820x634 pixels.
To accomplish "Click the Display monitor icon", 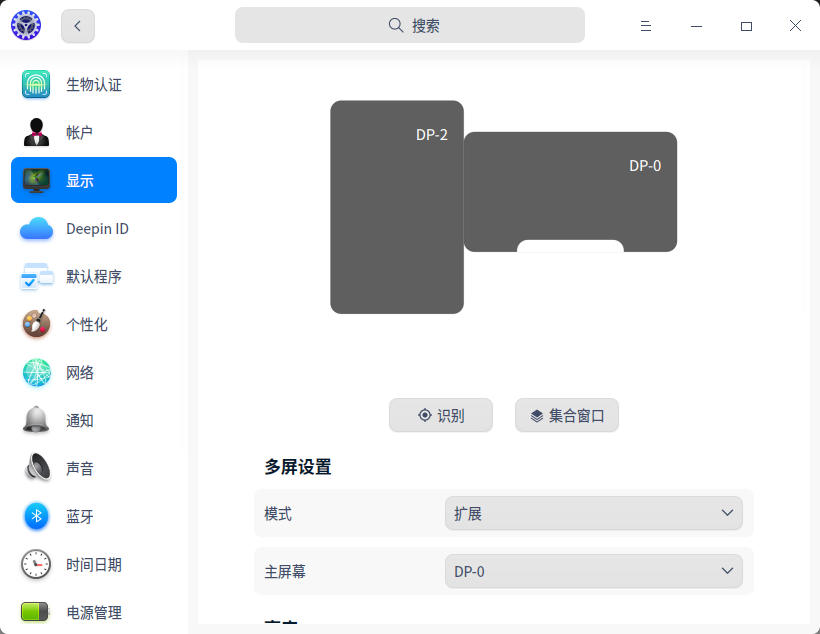I will (36, 180).
